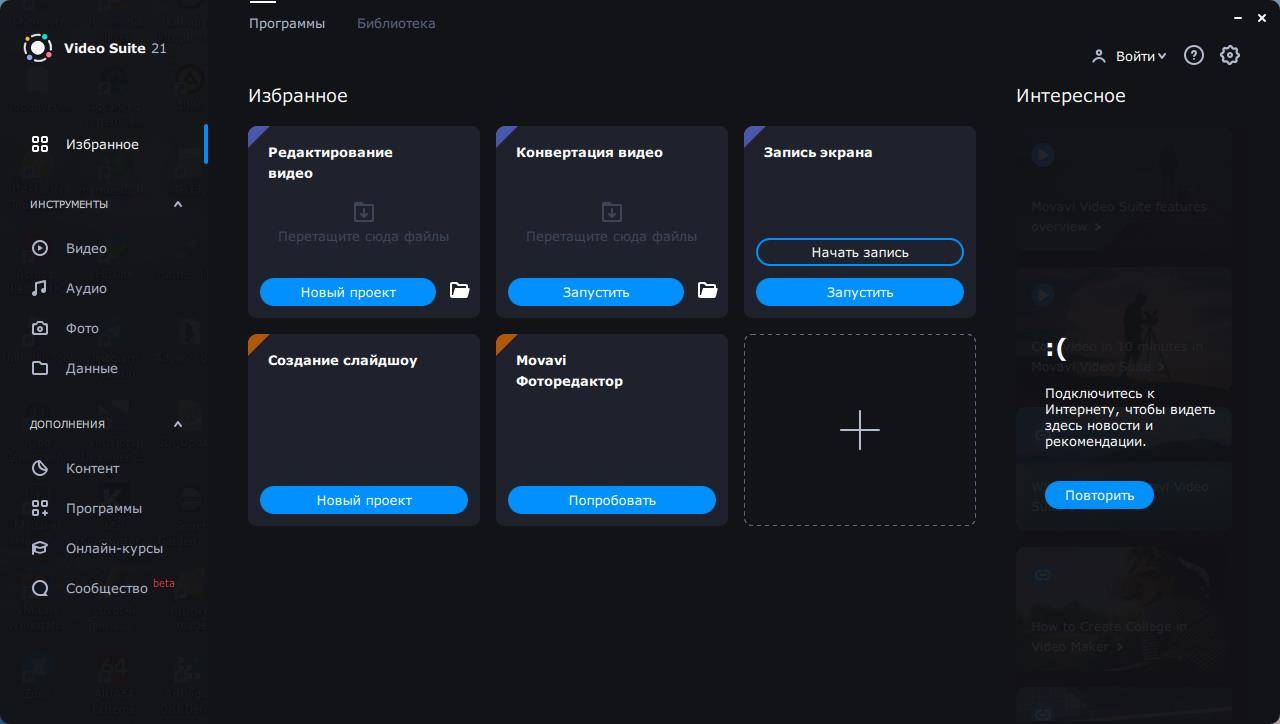Select the Редактирование видео card title
This screenshot has height=724, width=1280.
[330, 162]
